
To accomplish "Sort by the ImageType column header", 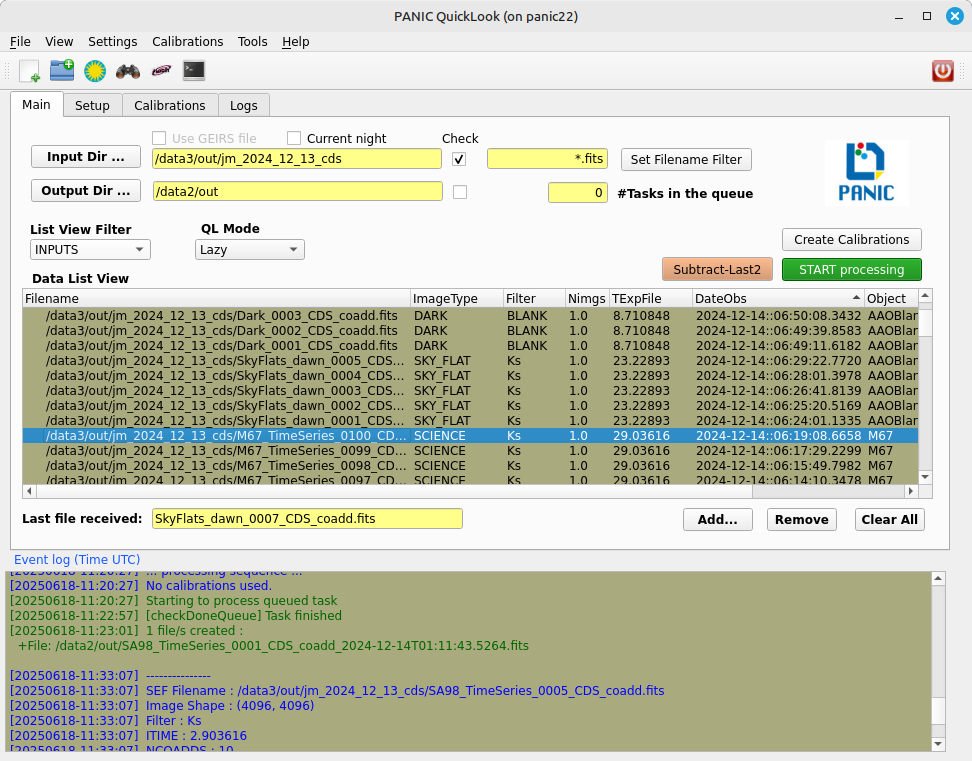I will 457,299.
